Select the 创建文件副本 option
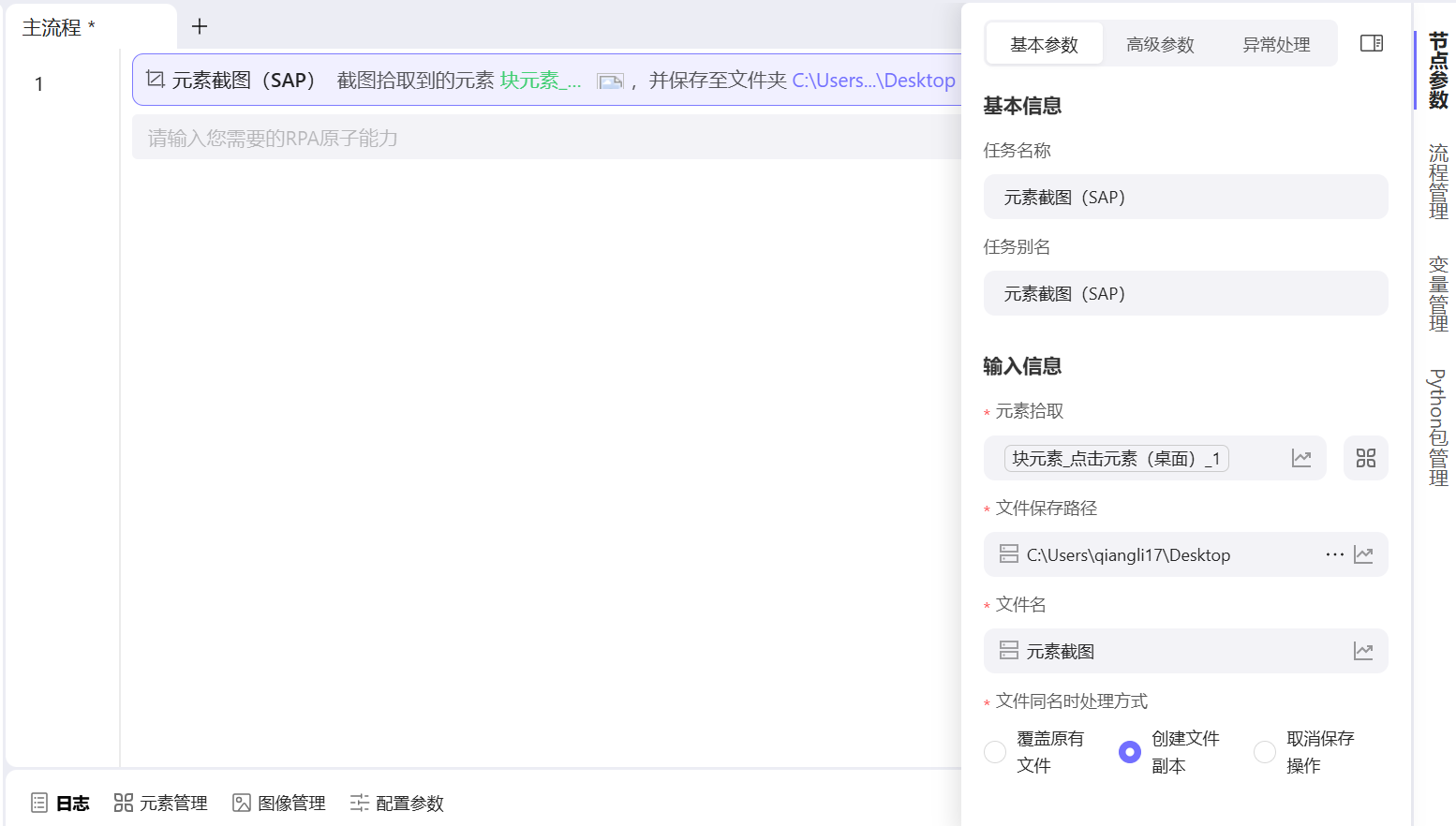This screenshot has height=826, width=1456. (1129, 752)
